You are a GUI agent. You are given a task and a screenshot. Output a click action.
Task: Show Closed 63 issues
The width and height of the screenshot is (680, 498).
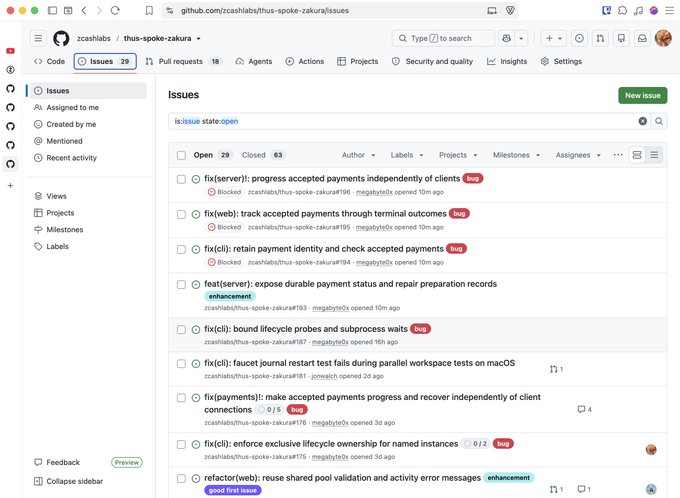pos(263,155)
